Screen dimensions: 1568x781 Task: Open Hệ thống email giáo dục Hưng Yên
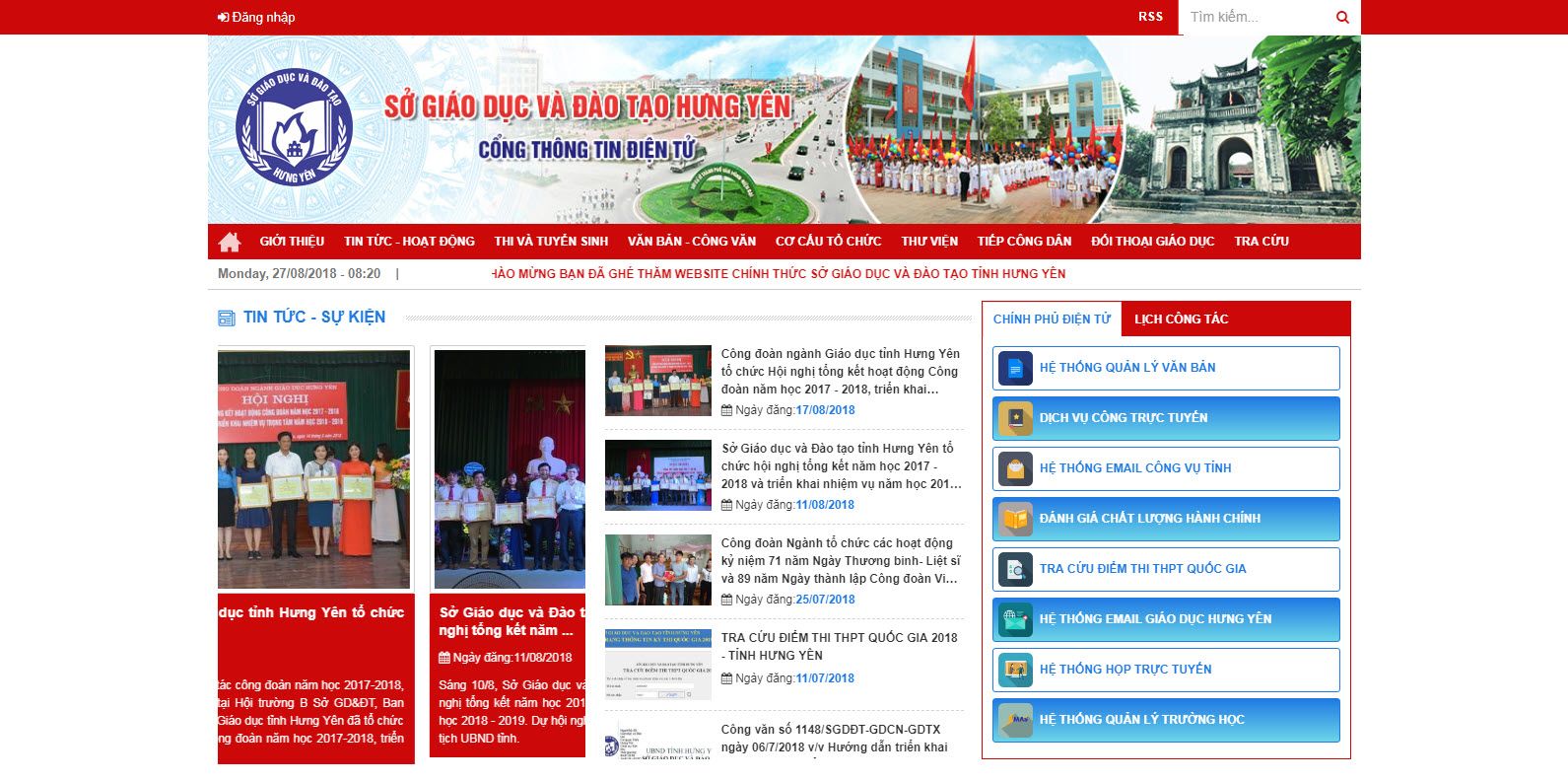pos(1166,619)
